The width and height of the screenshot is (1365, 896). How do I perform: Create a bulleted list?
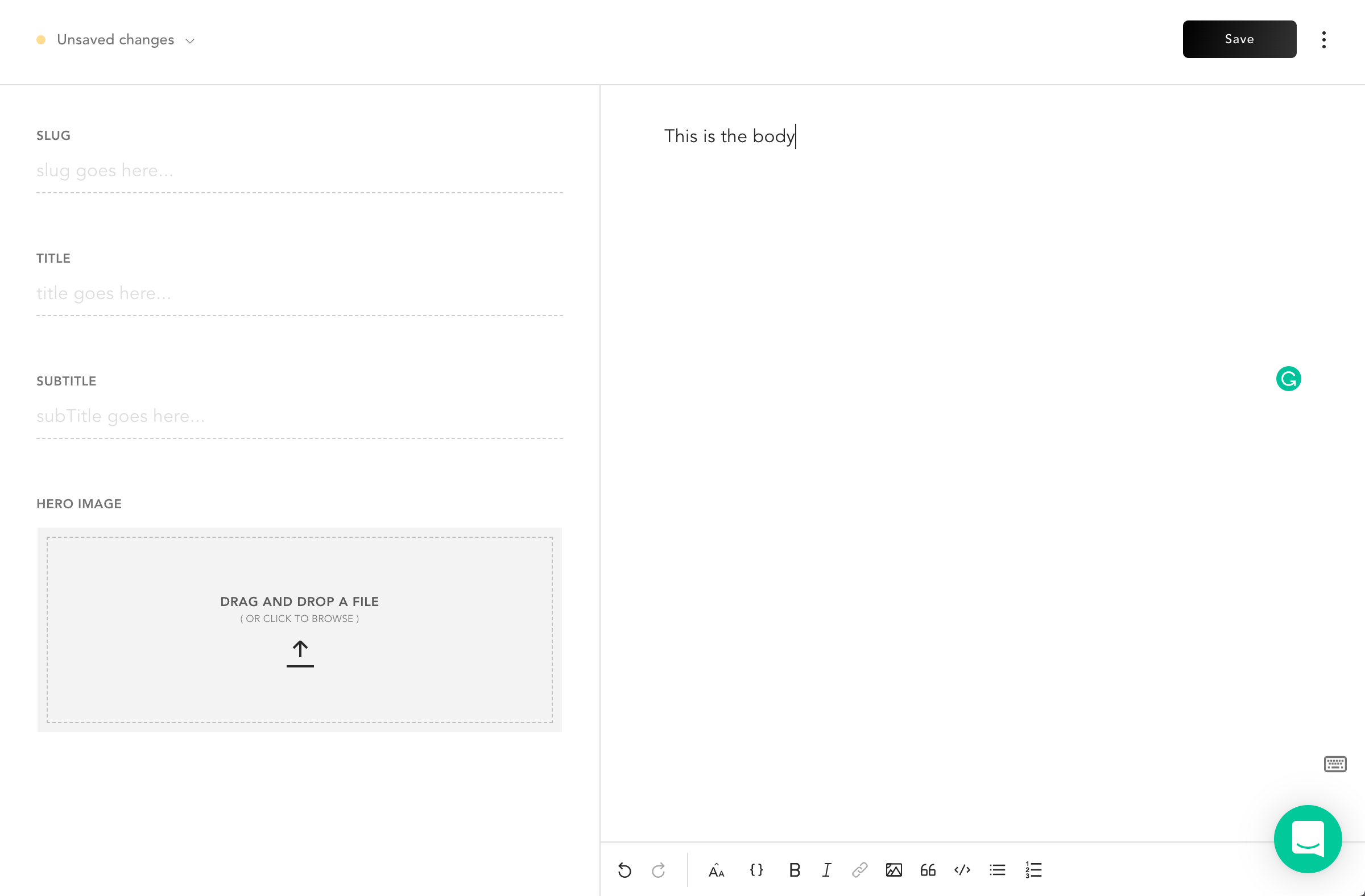[x=998, y=870]
